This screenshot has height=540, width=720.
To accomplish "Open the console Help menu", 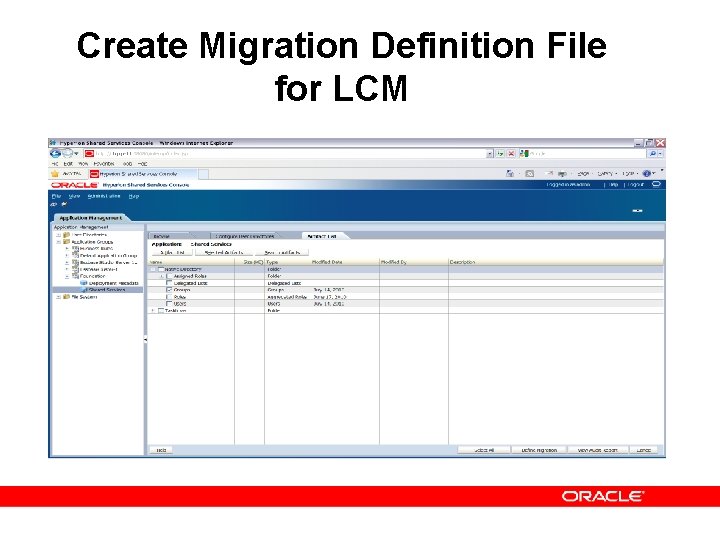I will [x=134, y=196].
